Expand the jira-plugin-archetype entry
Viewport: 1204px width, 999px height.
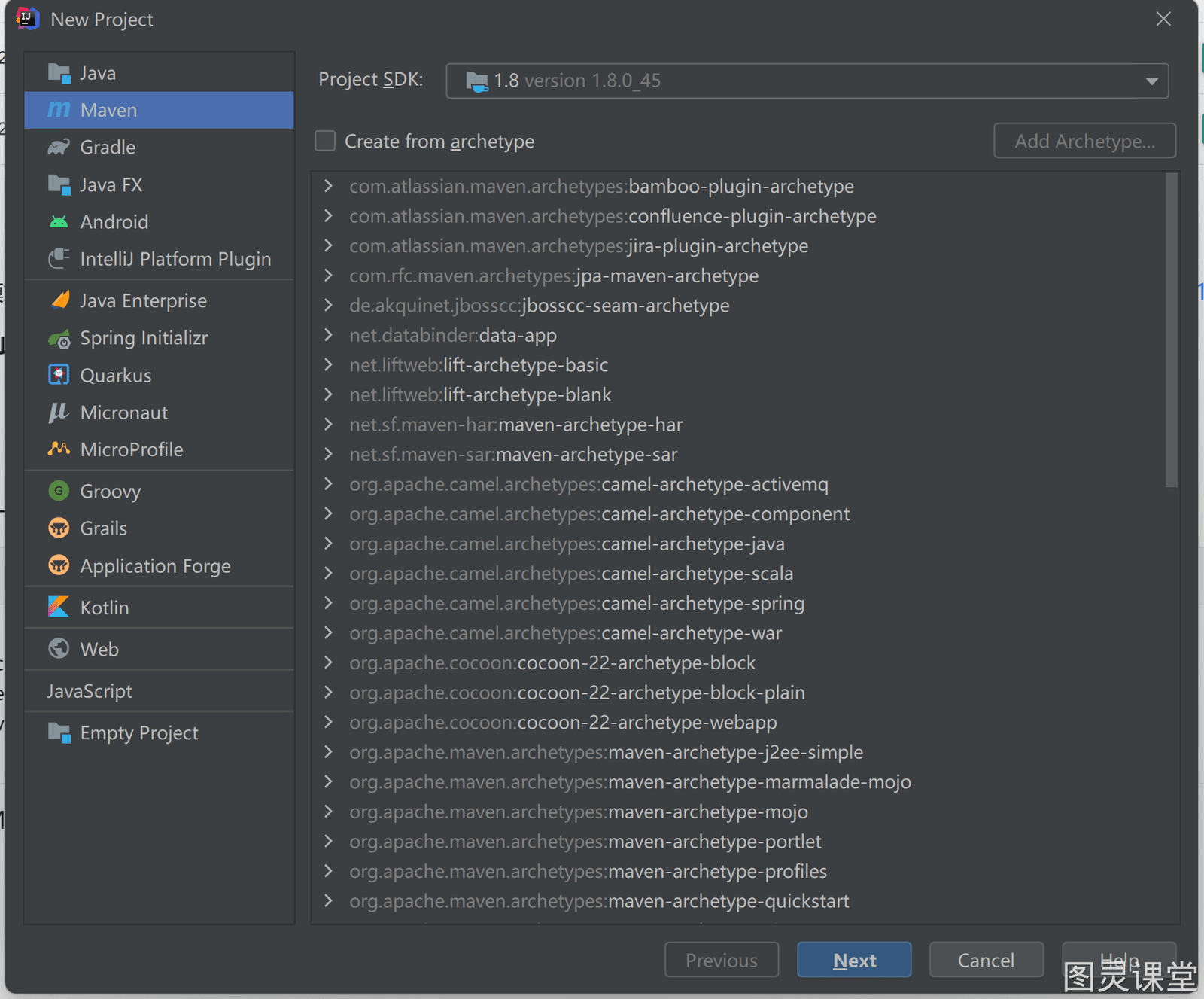pos(328,245)
